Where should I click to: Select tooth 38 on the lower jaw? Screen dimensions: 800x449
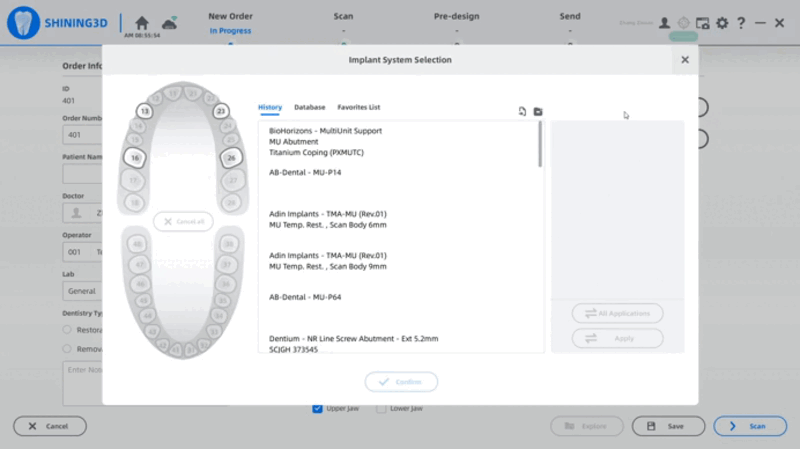click(229, 244)
